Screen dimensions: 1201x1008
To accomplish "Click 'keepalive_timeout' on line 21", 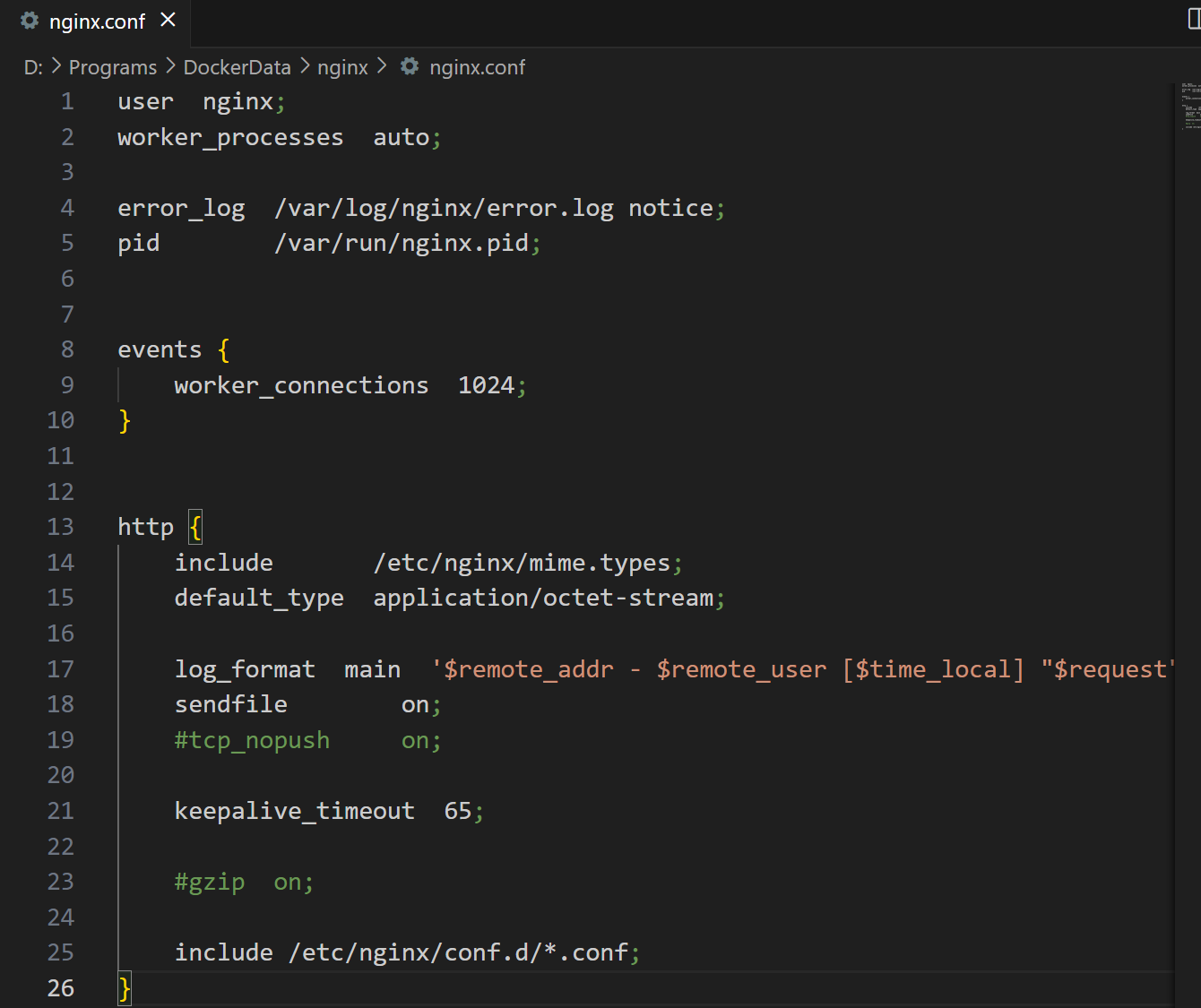I will tap(294, 812).
